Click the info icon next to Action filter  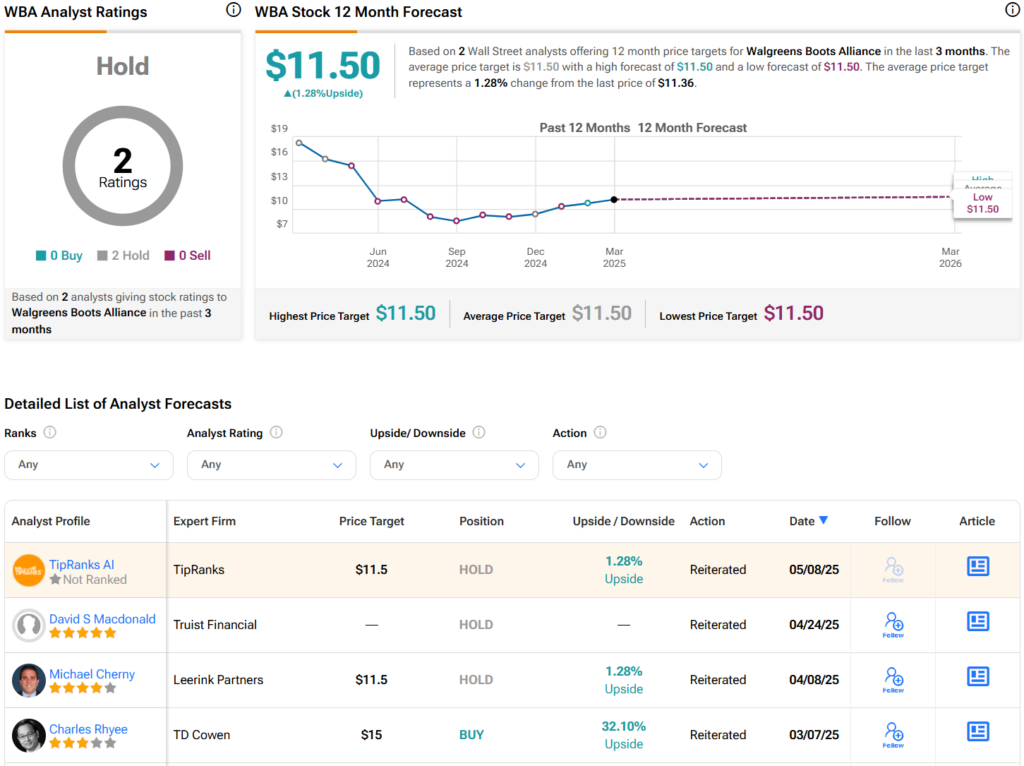(x=600, y=432)
